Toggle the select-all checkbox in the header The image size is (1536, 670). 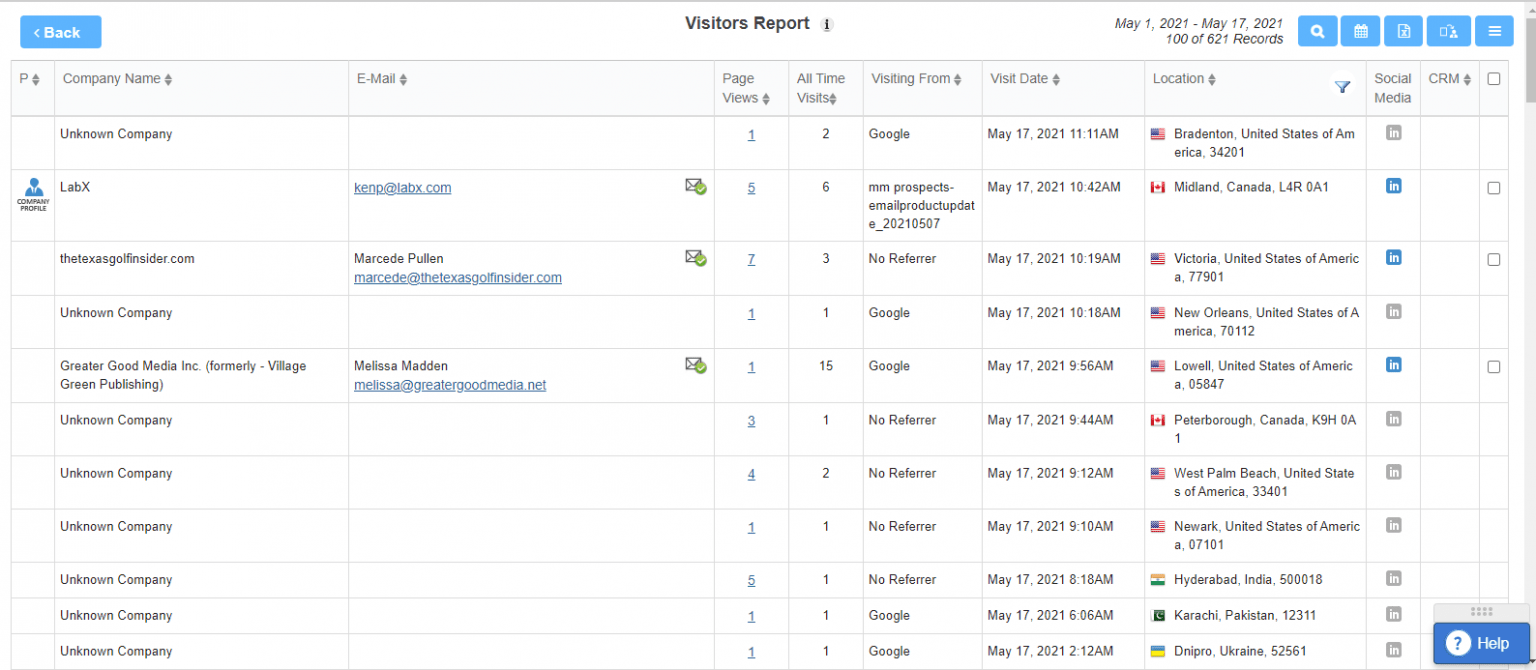pyautogui.click(x=1494, y=78)
